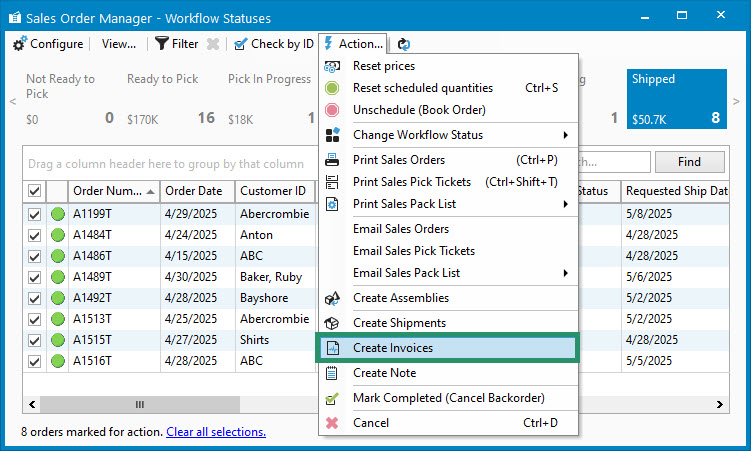Click the Change Workflow Status icon

(x=332, y=135)
